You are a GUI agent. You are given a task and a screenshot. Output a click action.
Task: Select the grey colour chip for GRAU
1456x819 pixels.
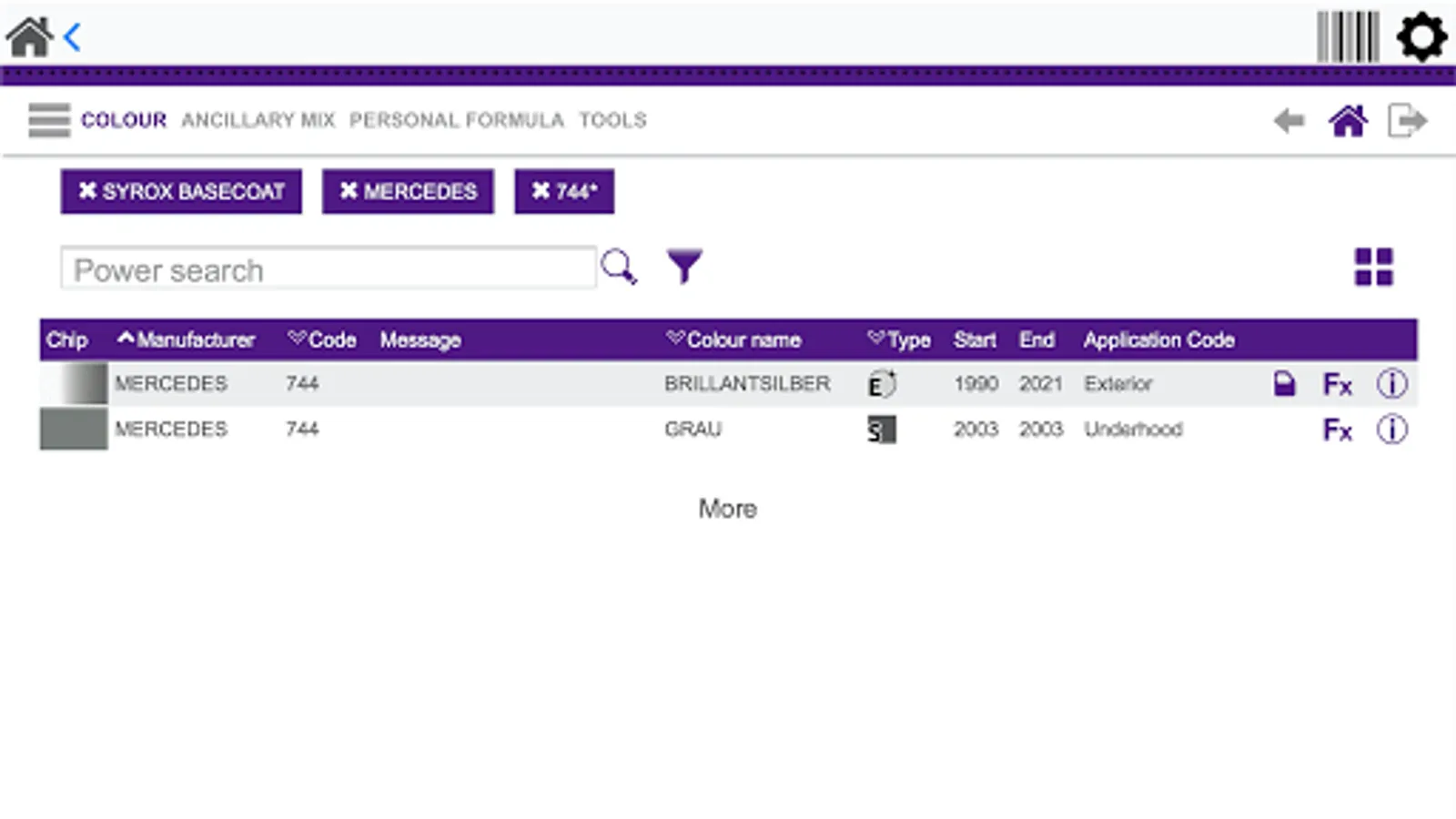click(74, 429)
